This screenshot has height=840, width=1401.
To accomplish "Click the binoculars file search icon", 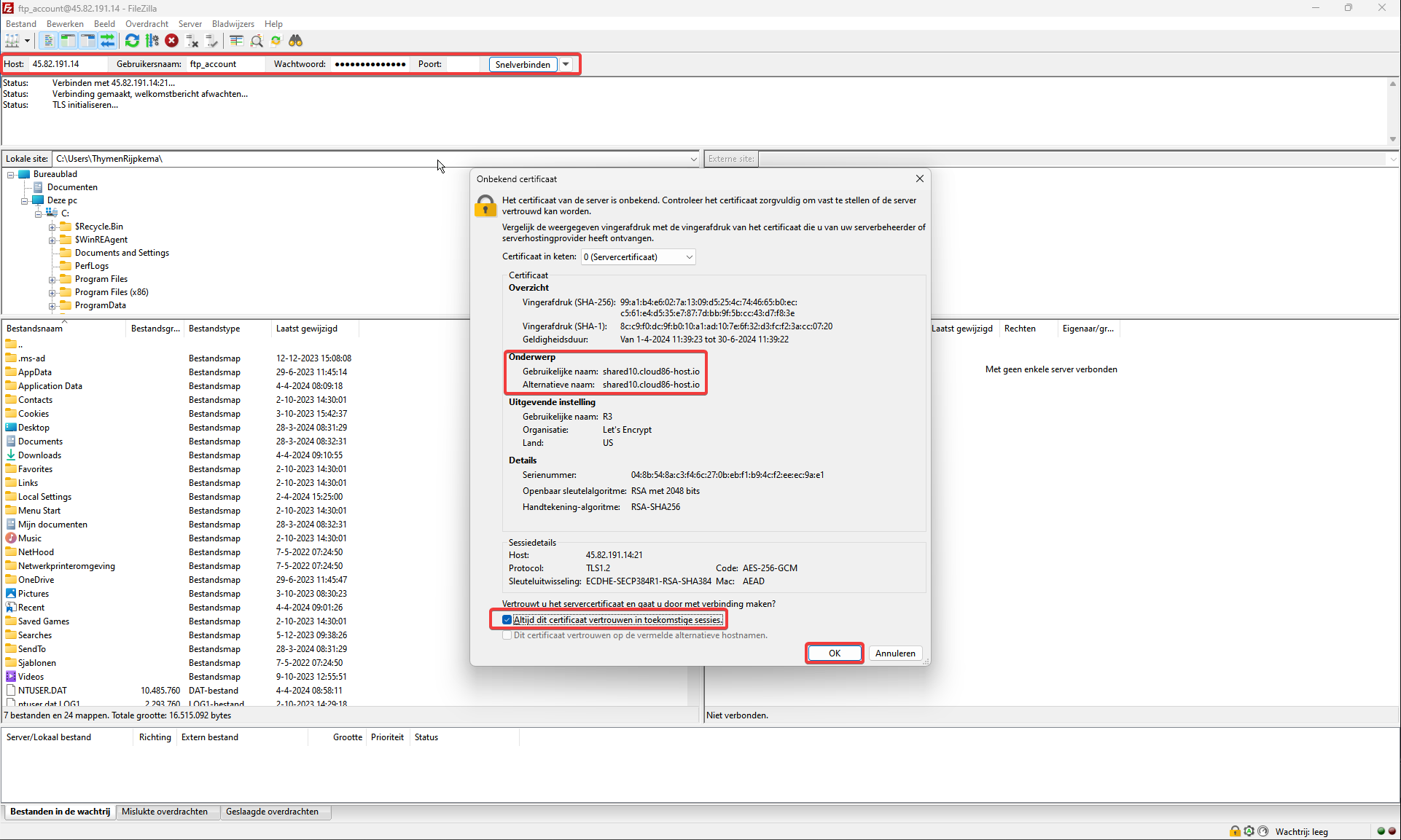I will pos(295,41).
